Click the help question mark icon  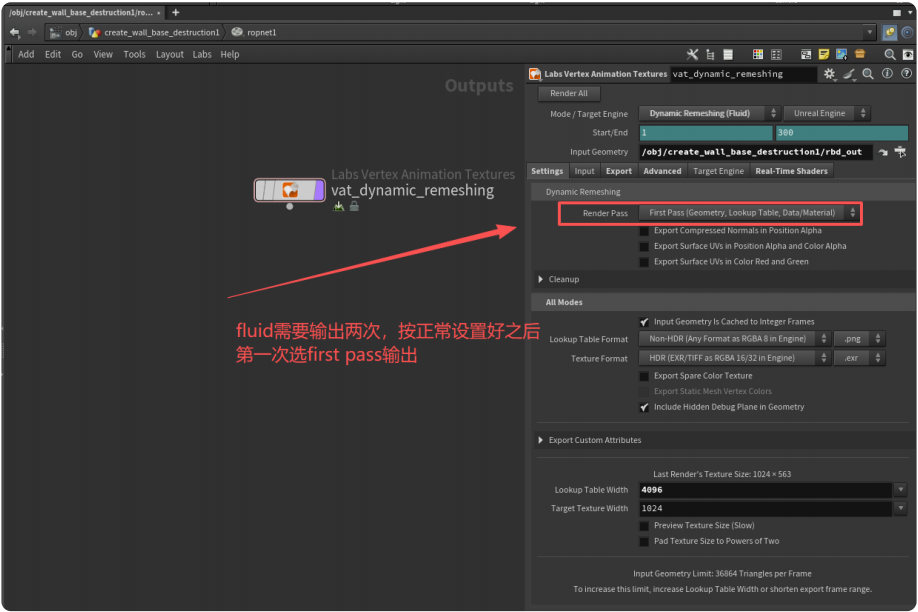(x=904, y=74)
